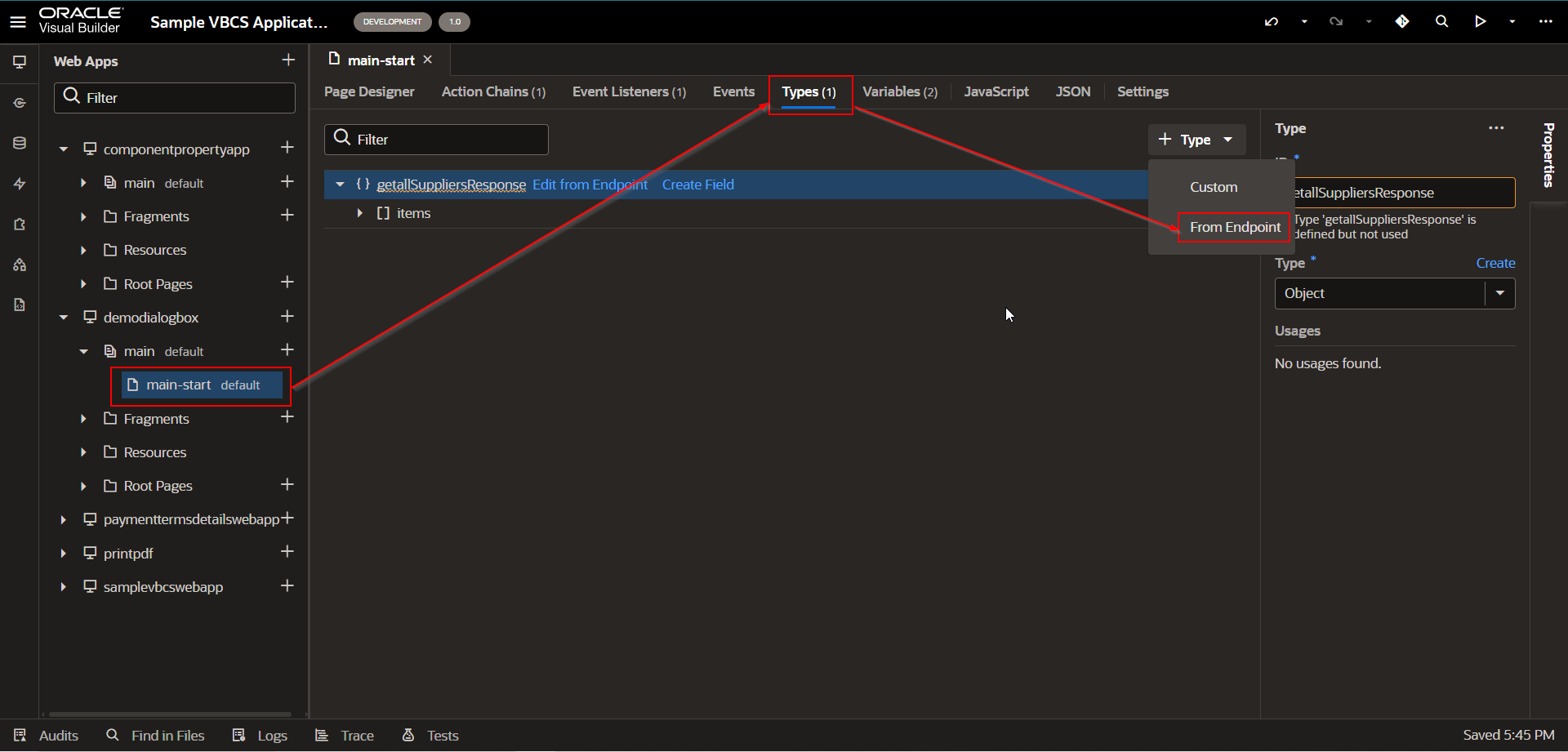Open the Components puzzle icon
1568x752 pixels.
pos(20,224)
